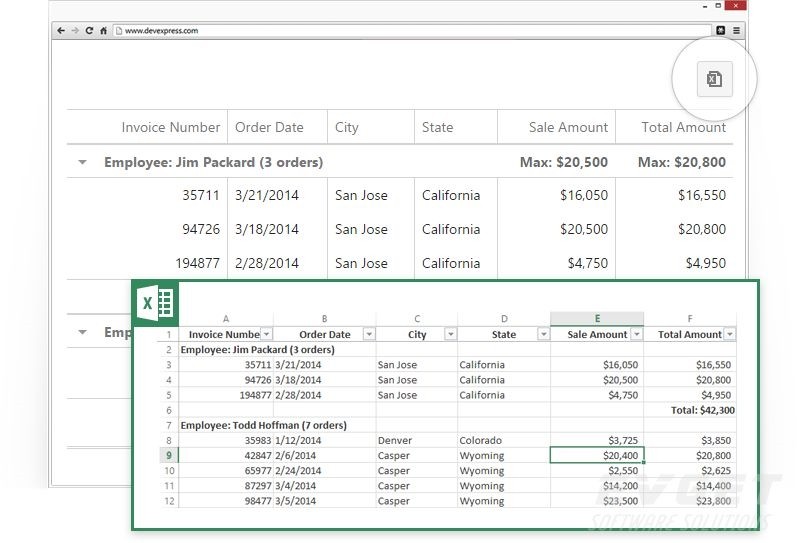Select Excel column A header
Screen dimensions: 797x543
click(226, 319)
